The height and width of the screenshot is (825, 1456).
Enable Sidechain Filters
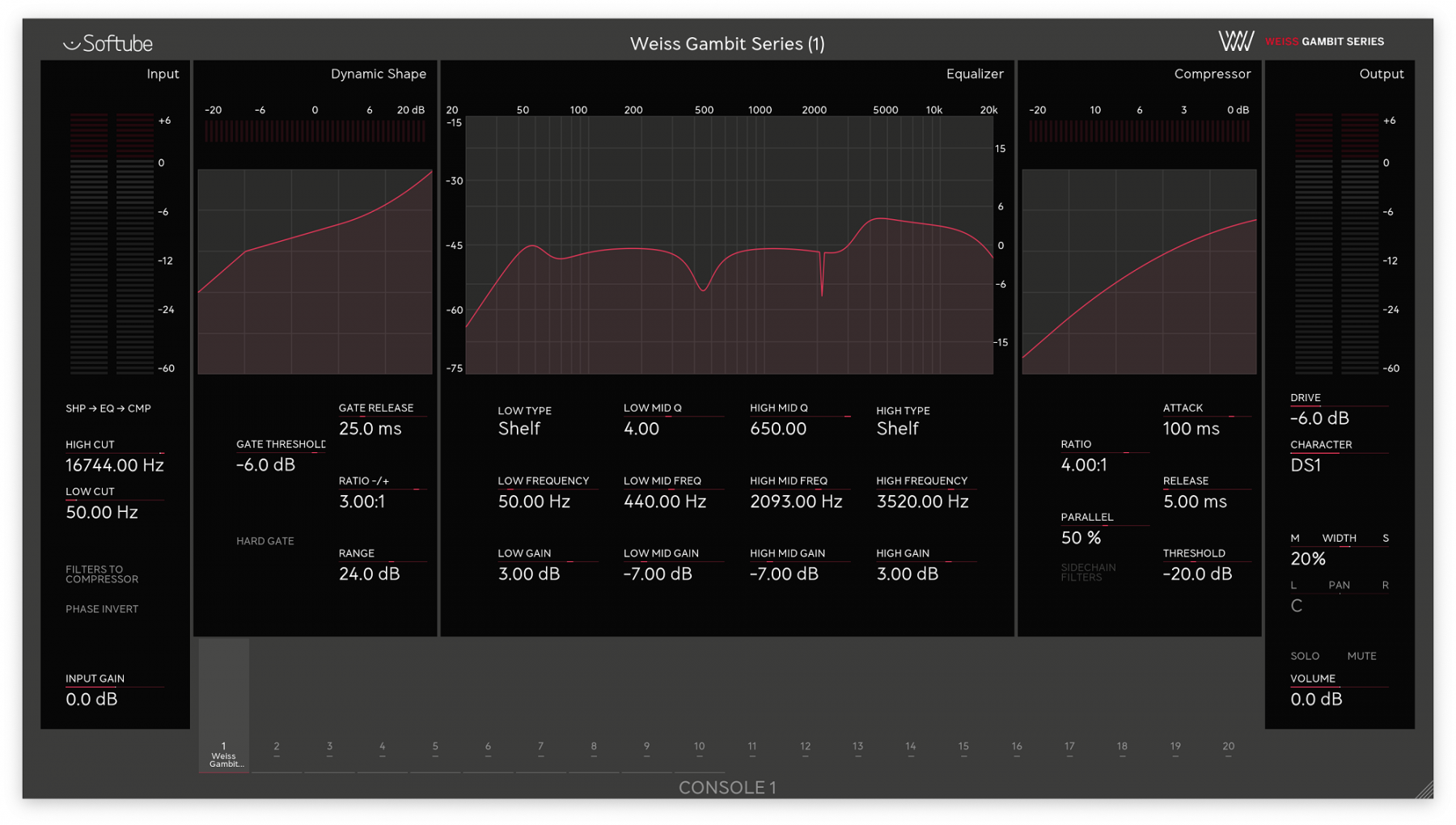(1088, 573)
